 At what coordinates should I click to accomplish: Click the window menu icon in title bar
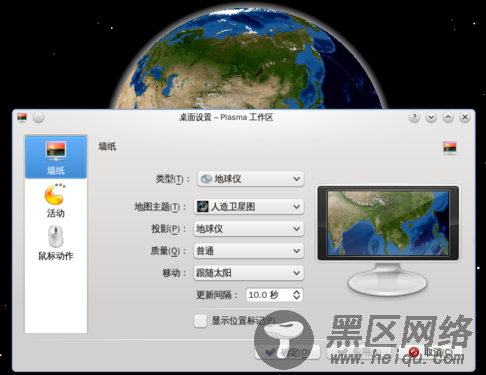[22, 117]
